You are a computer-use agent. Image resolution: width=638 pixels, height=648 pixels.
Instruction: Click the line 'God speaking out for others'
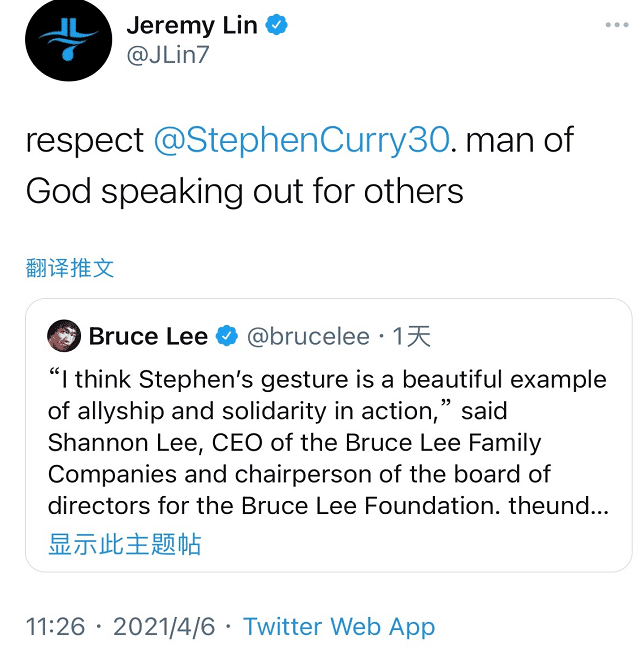point(244,190)
